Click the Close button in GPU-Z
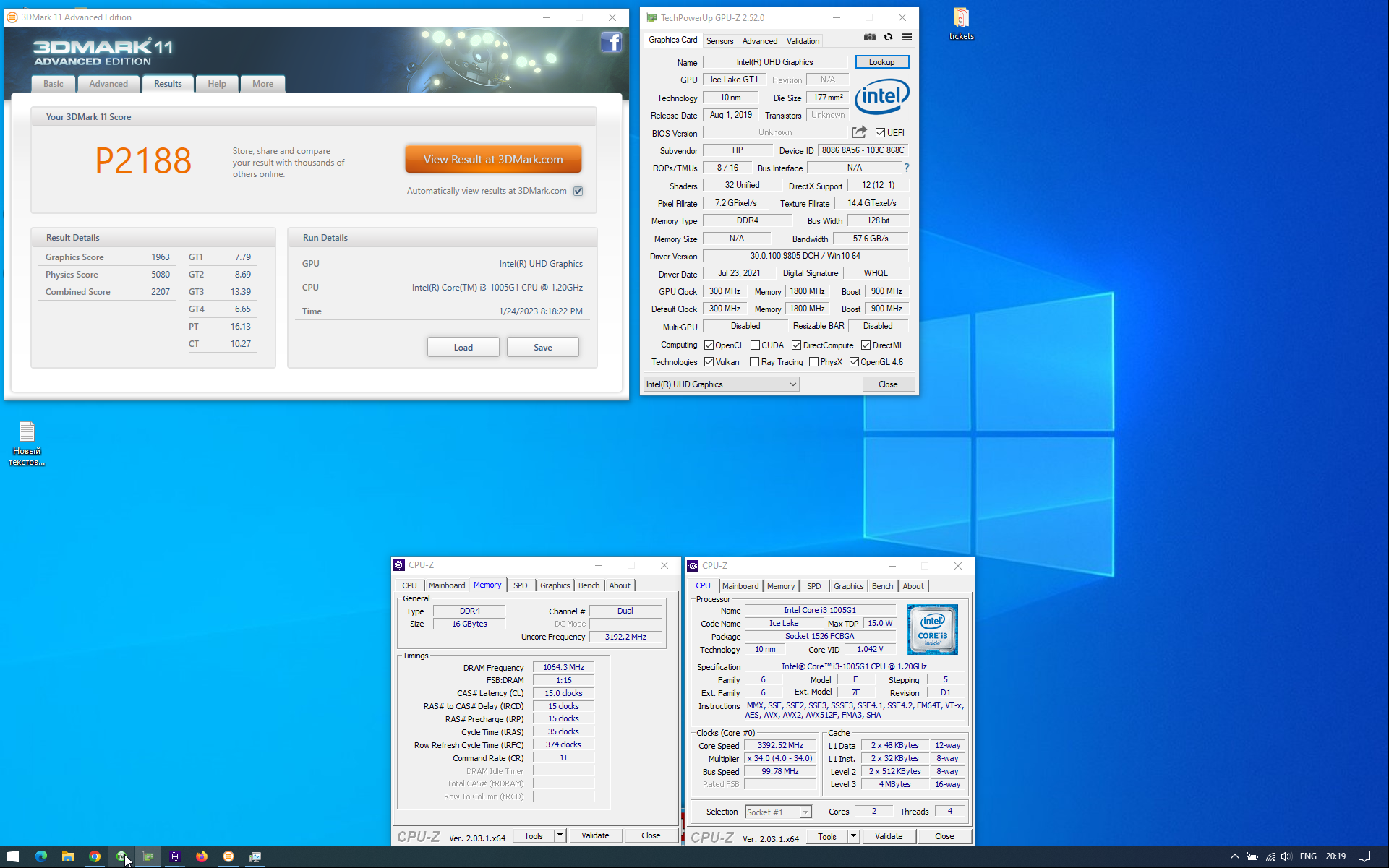The width and height of the screenshot is (1389, 868). click(888, 384)
